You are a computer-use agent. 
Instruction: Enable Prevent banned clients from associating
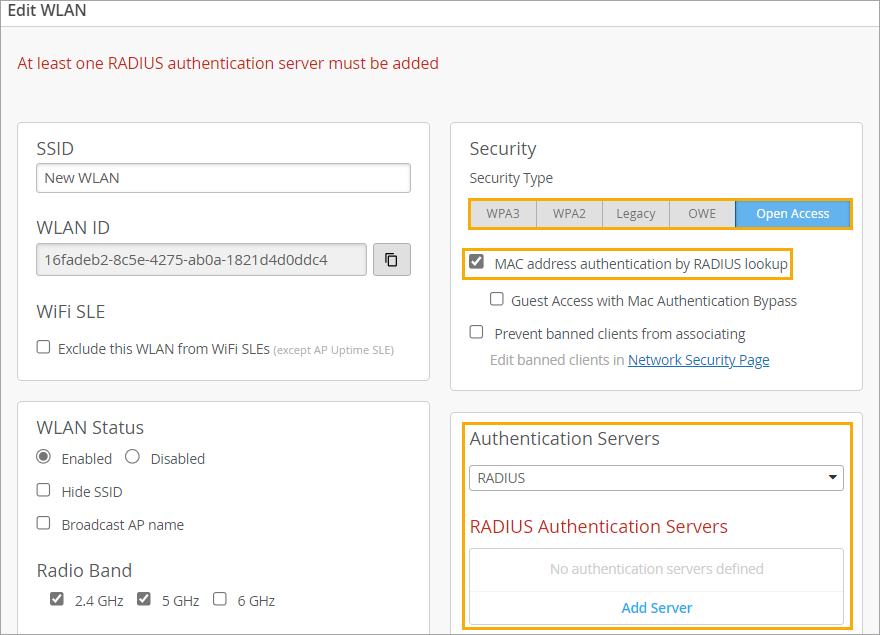[x=477, y=332]
